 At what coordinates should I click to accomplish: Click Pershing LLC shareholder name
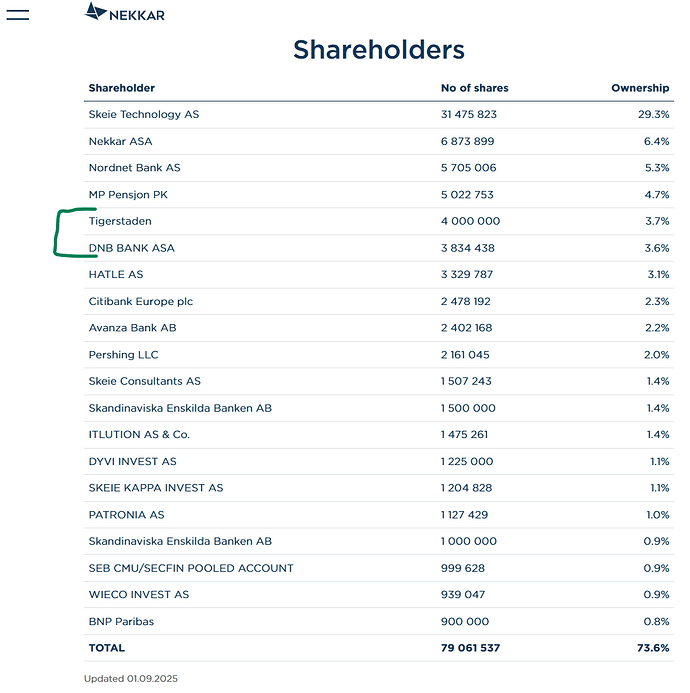coord(123,355)
